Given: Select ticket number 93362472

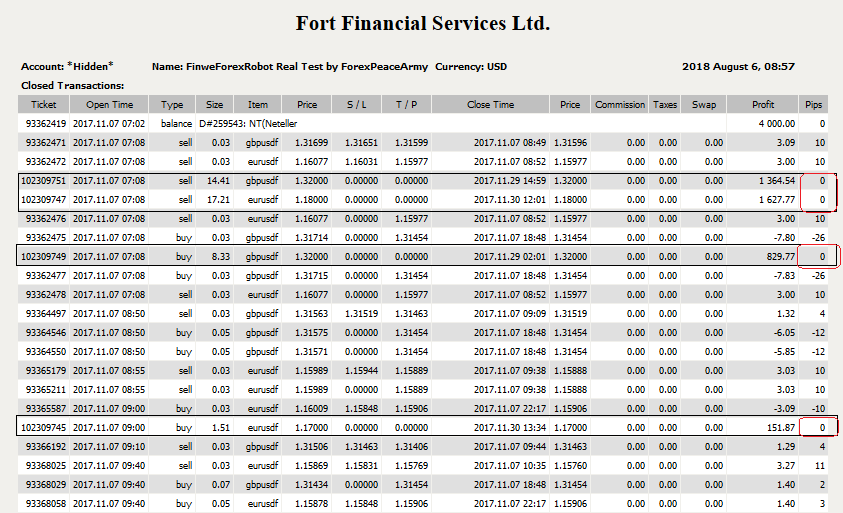Looking at the screenshot, I should pos(46,161).
